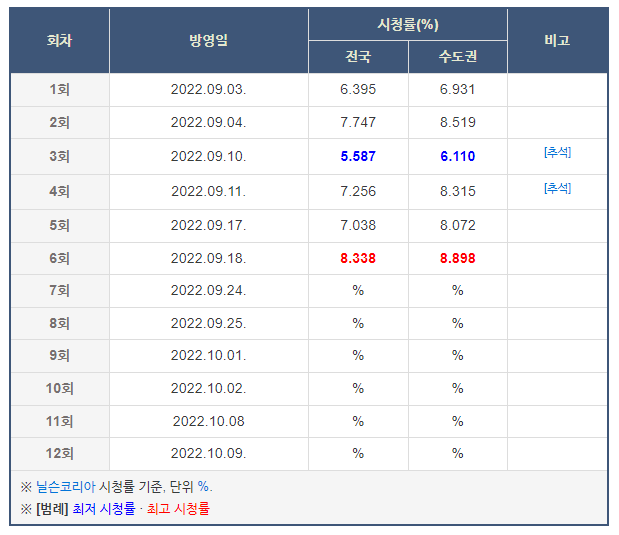Open the 추석 footnote link in row 3회
The height and width of the screenshot is (535, 619).
pos(557,152)
